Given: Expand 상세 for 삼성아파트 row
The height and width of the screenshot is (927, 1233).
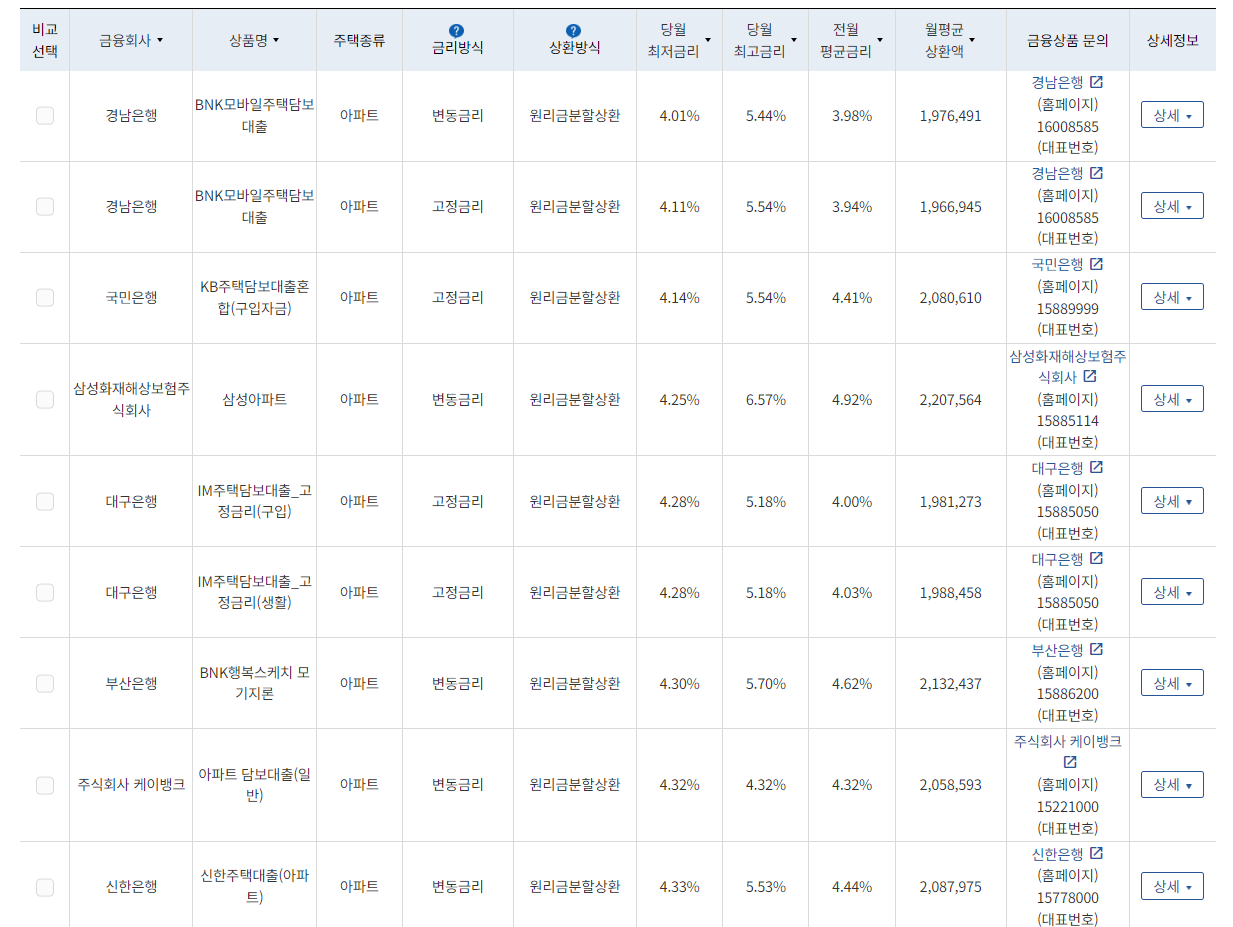Looking at the screenshot, I should click(1172, 400).
